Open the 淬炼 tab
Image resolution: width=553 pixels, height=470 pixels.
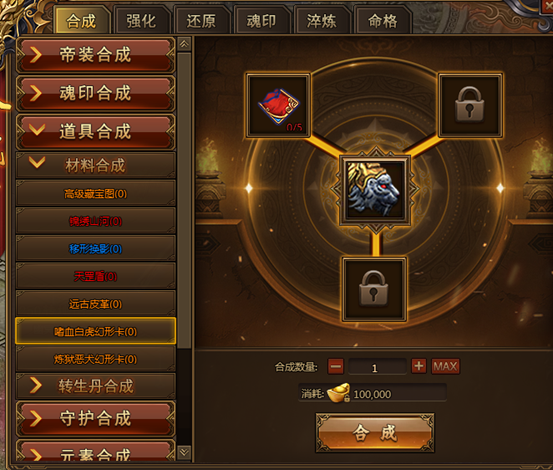321,21
